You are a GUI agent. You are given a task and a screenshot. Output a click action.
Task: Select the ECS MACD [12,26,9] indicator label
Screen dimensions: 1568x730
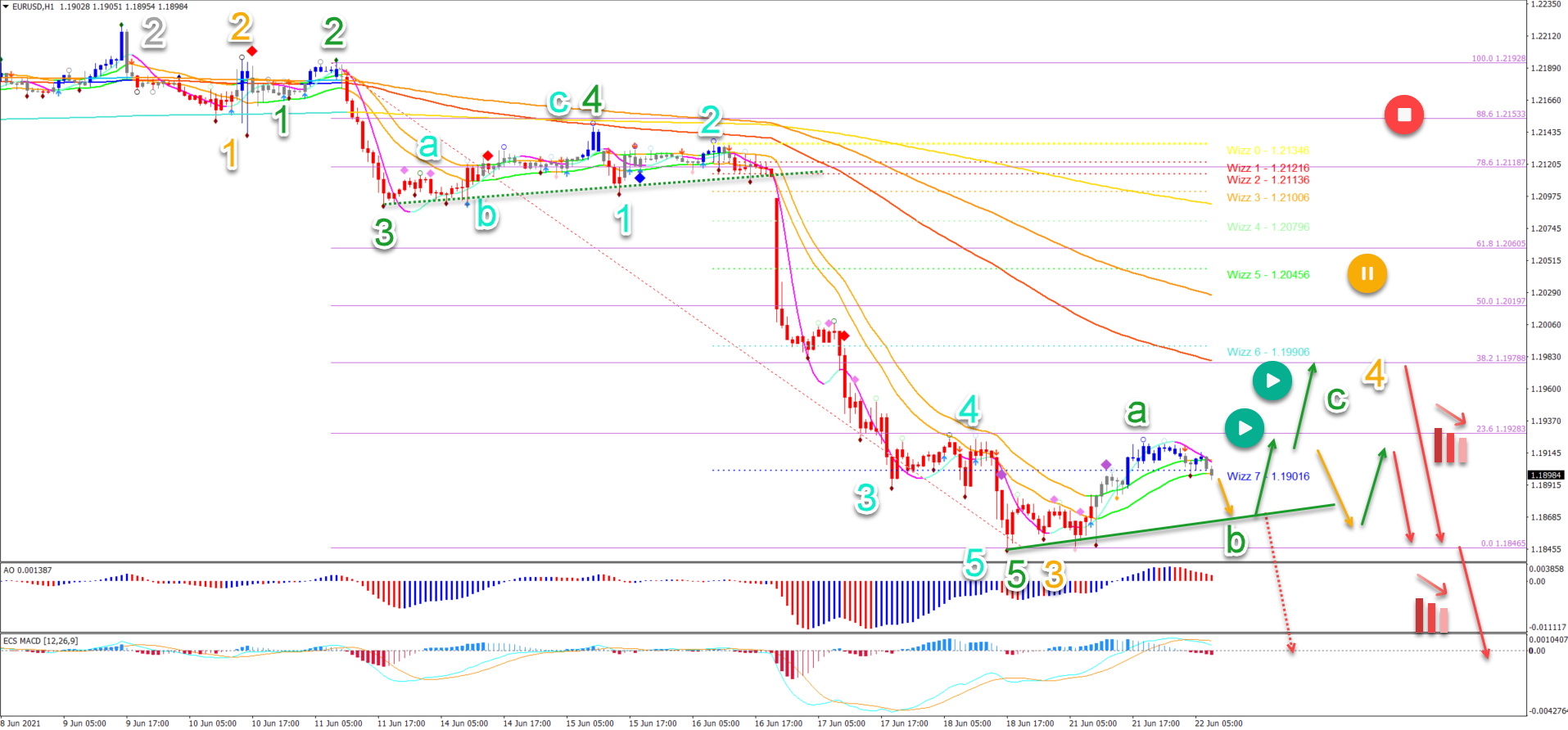click(41, 641)
